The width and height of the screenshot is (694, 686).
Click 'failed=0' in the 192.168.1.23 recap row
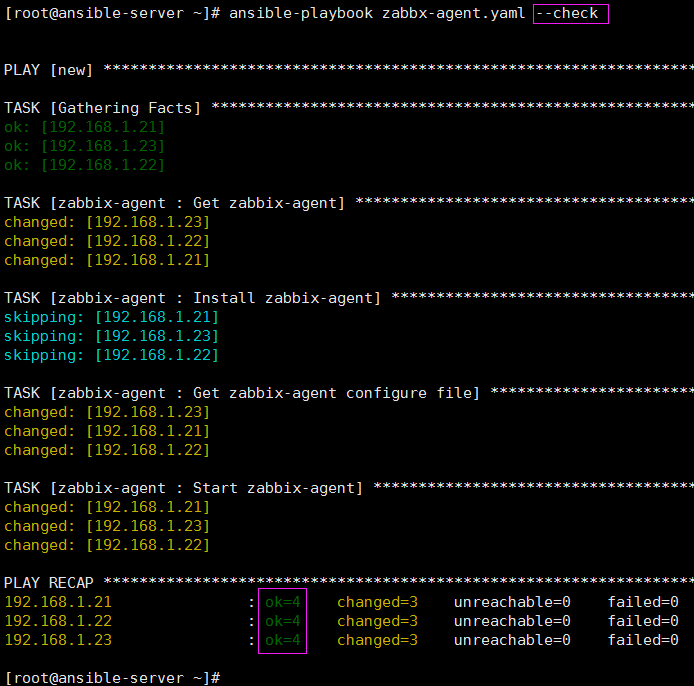pos(643,640)
